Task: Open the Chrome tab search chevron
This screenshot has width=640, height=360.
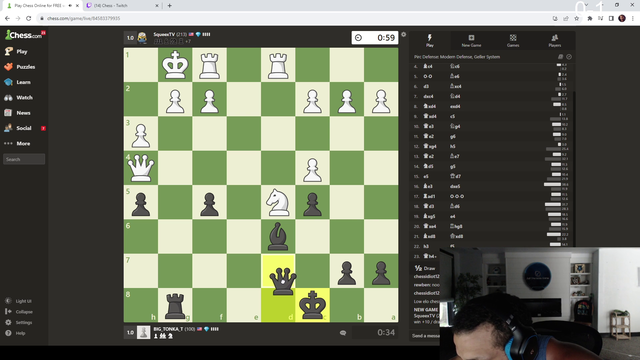Action: (x=586, y=5)
